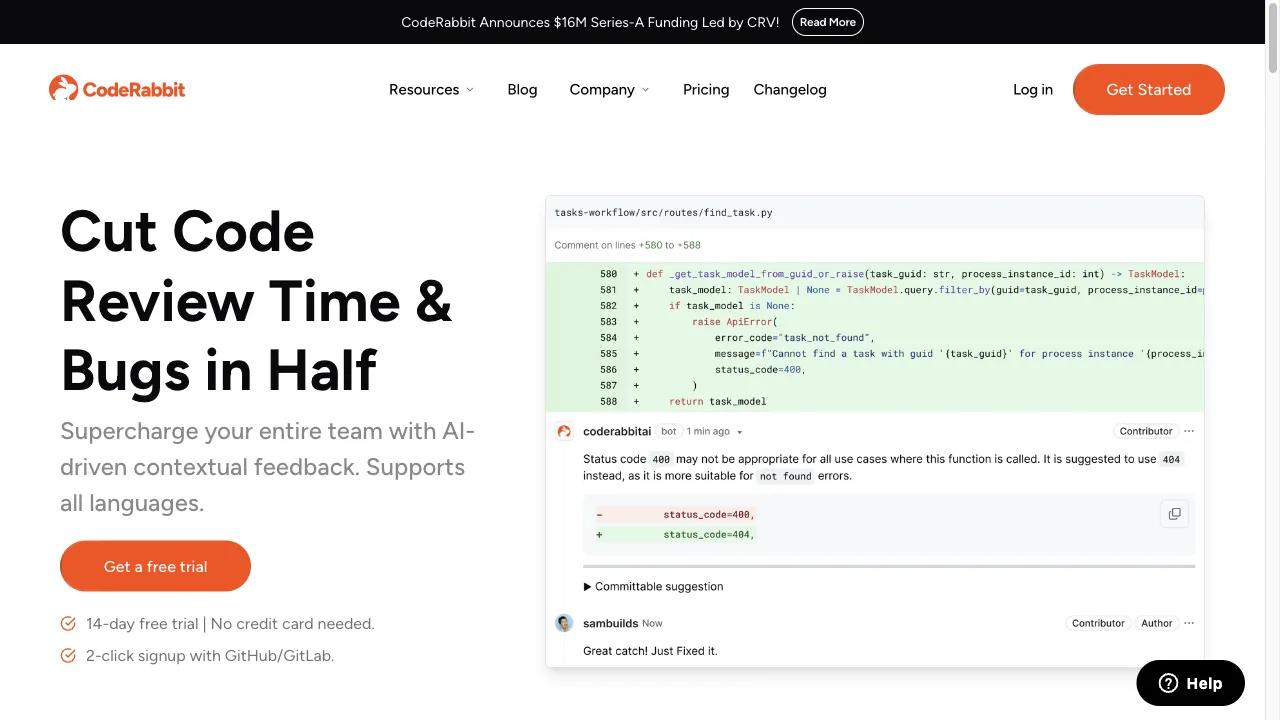Click the 'Great catch! Just Fixed it.' reply
Screen dimensions: 1280x720
pos(650,651)
